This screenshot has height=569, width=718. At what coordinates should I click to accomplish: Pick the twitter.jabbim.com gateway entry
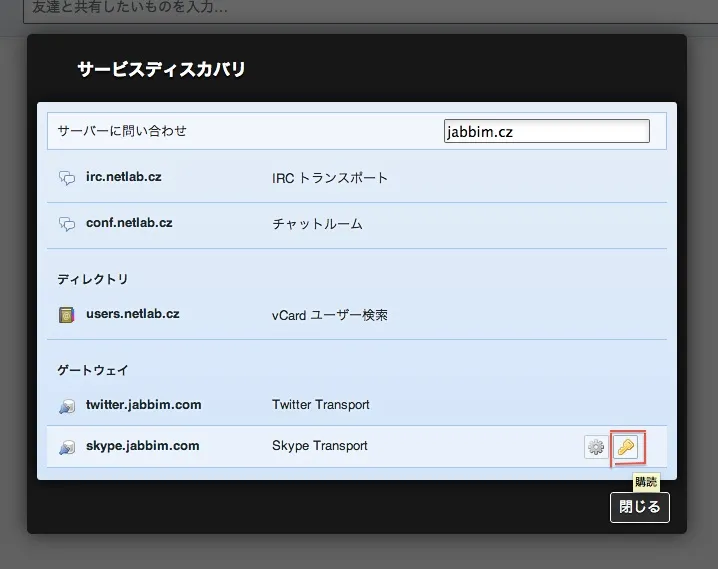point(143,405)
